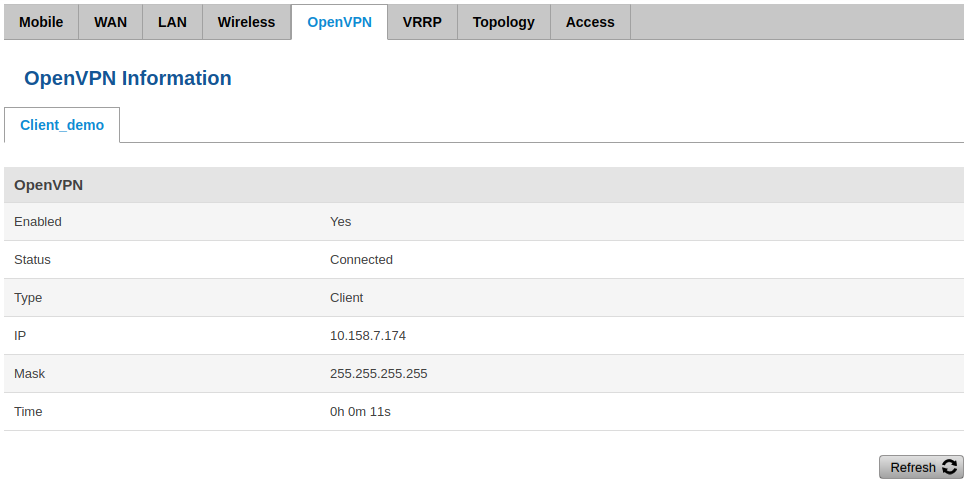The height and width of the screenshot is (491, 968).
Task: Open the VRRP tab
Action: [x=422, y=22]
